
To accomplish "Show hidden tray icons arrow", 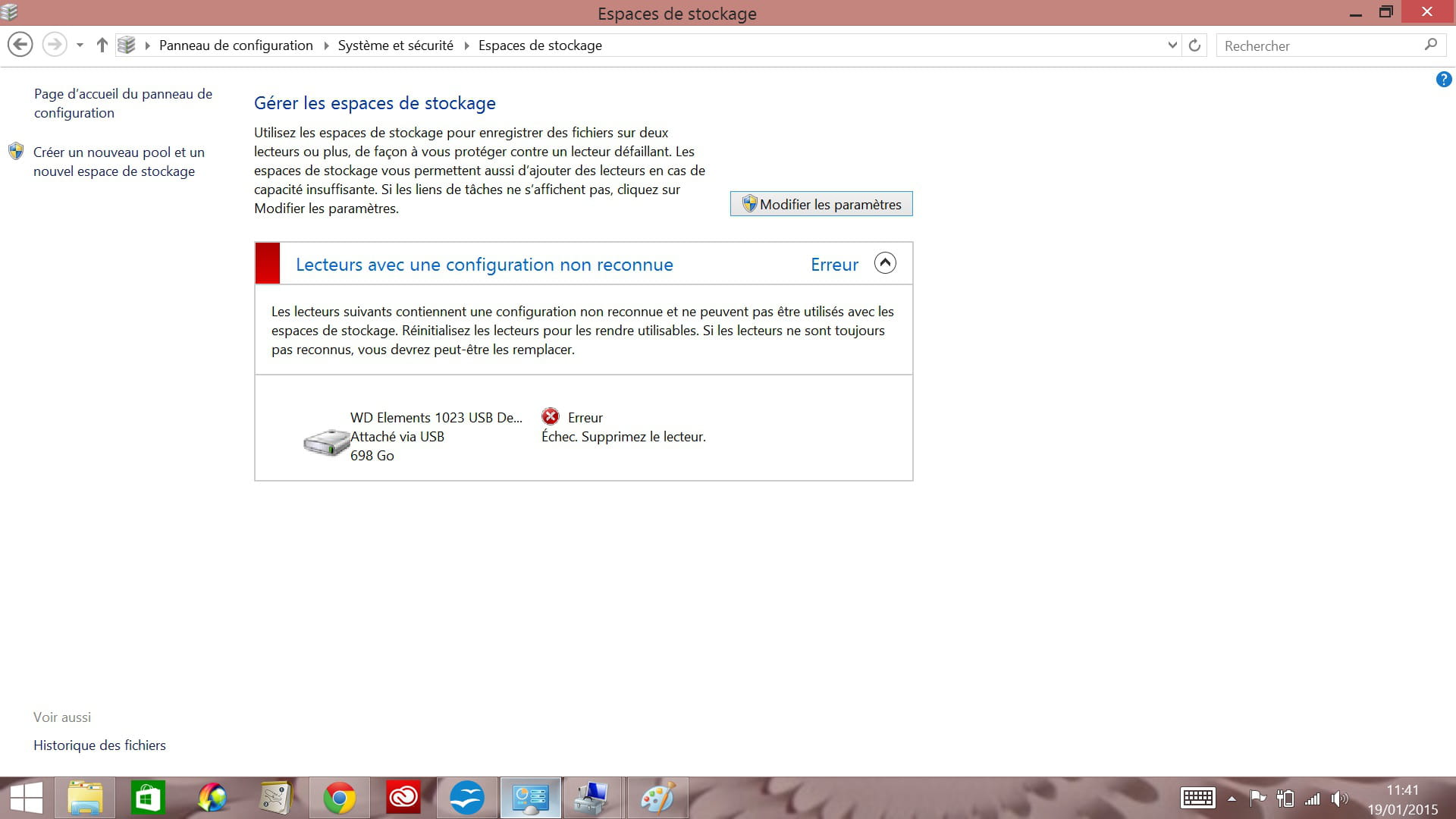I will (1232, 799).
